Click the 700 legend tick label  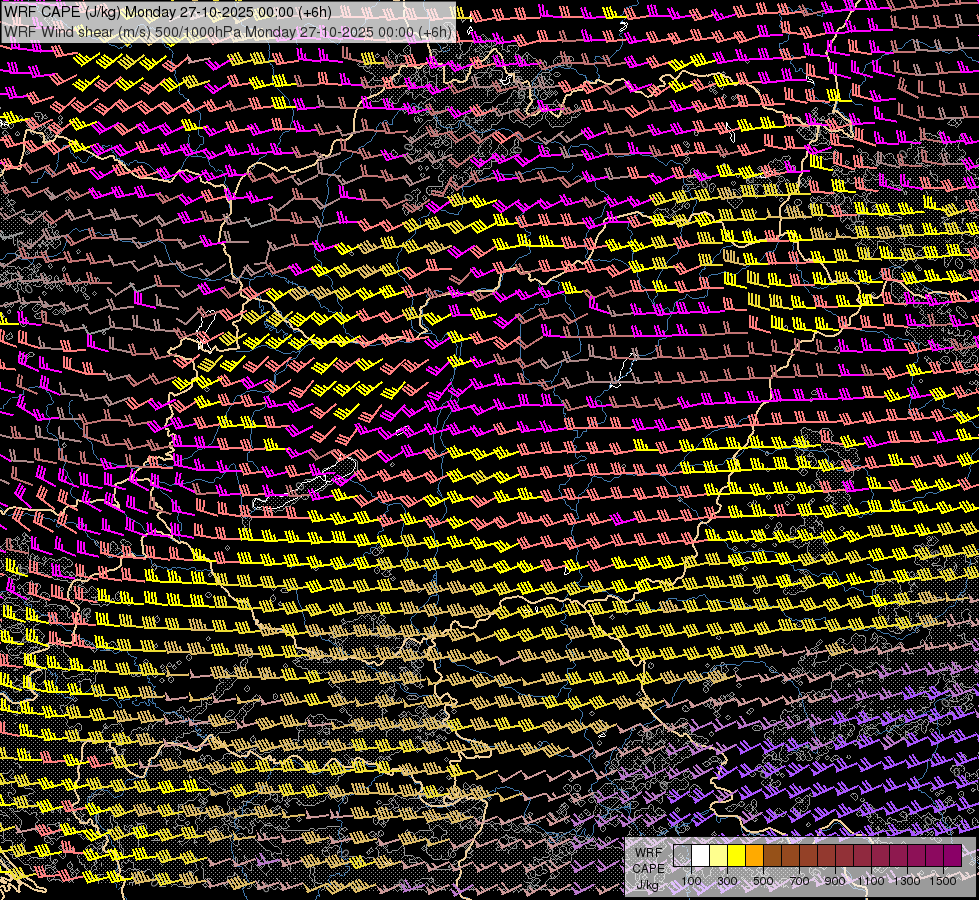pos(799,881)
